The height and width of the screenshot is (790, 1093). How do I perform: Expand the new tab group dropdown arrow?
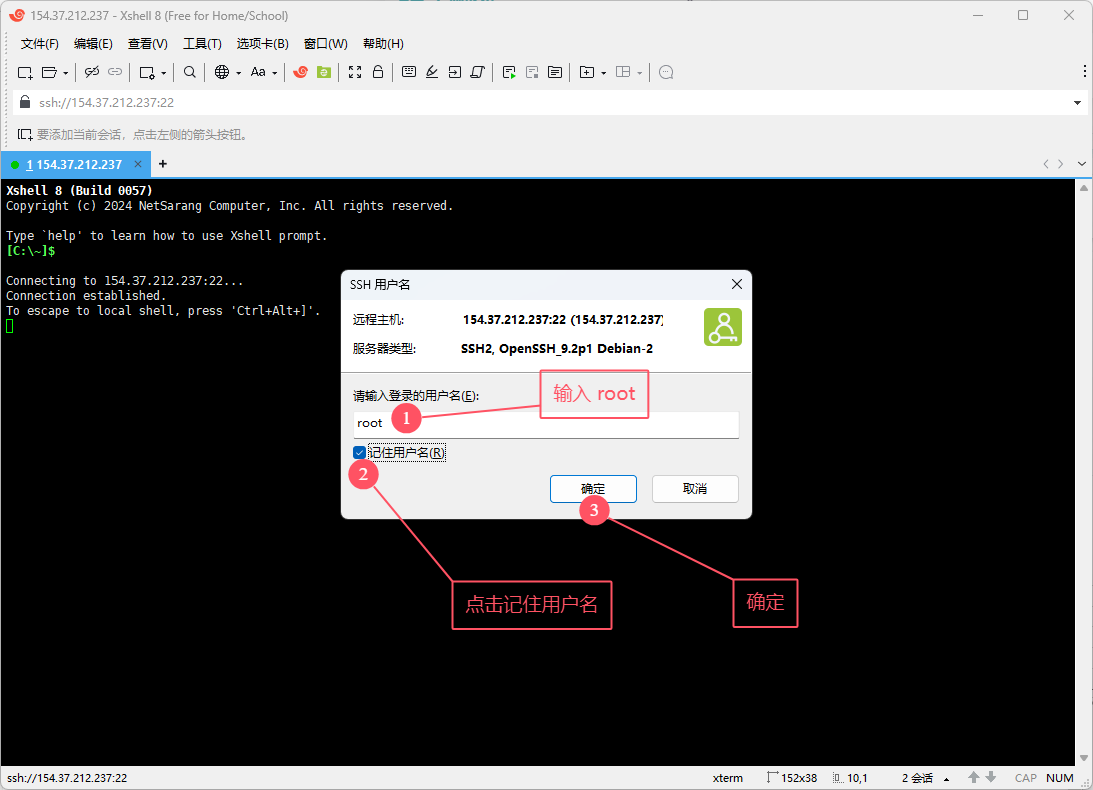(x=604, y=73)
